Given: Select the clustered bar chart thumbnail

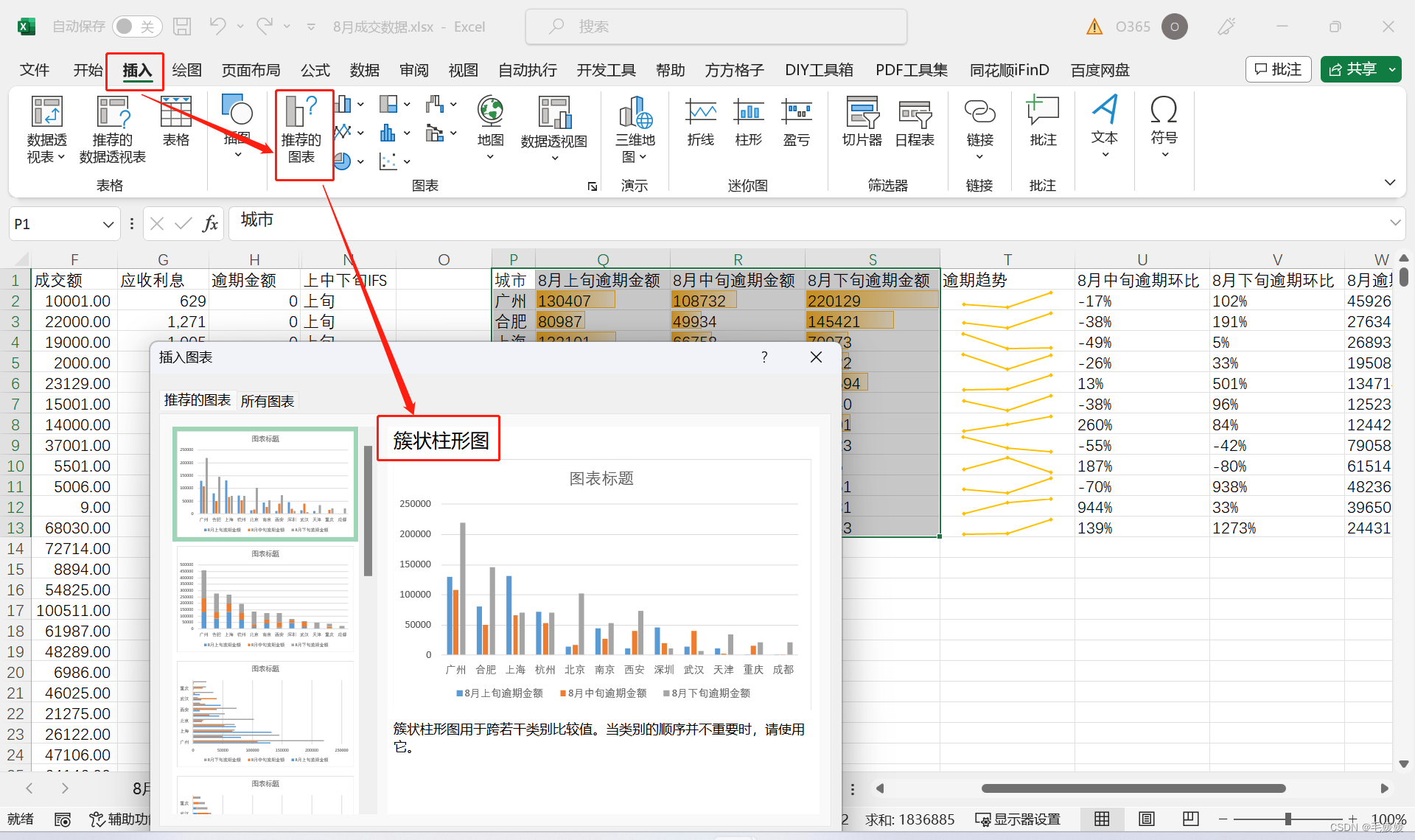Looking at the screenshot, I should point(265,714).
